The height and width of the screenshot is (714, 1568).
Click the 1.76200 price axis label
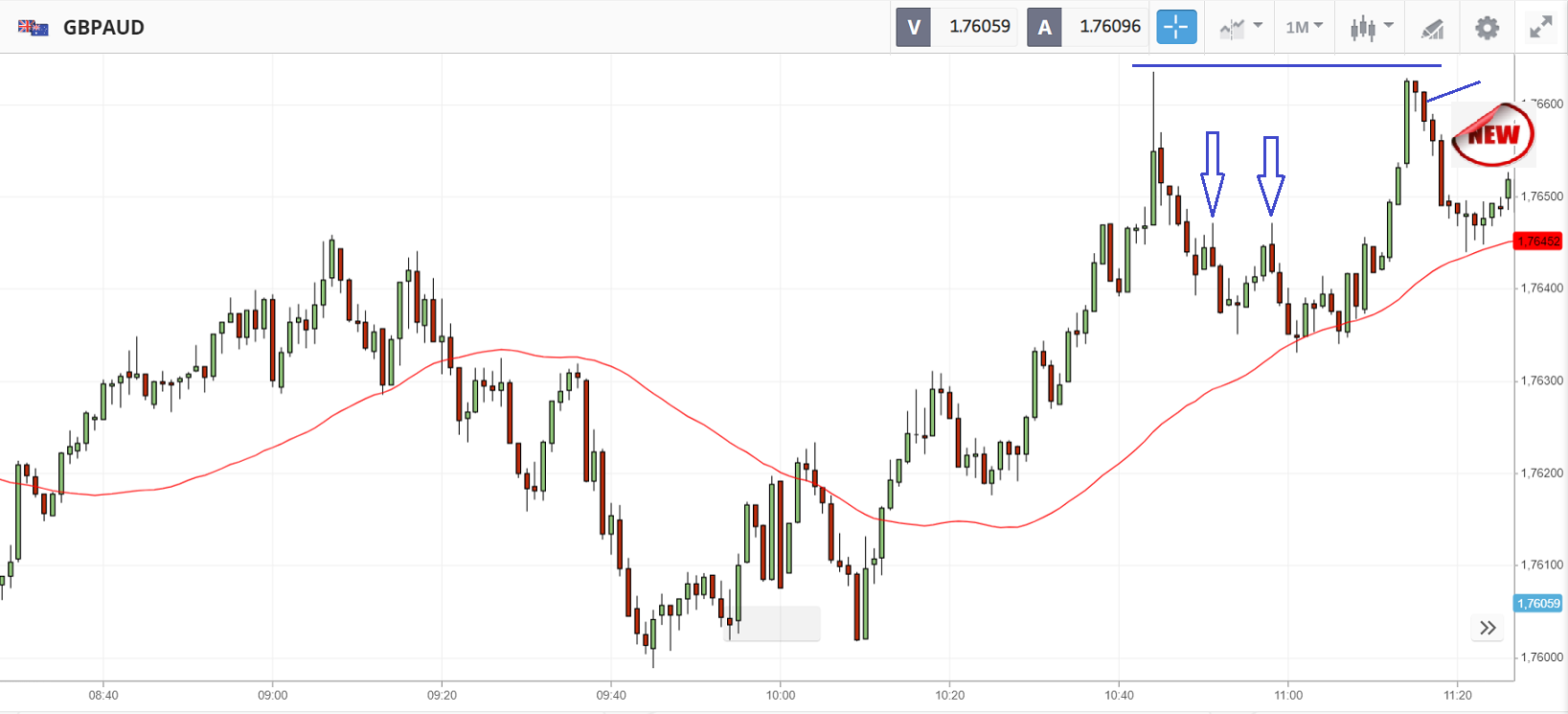click(1542, 472)
